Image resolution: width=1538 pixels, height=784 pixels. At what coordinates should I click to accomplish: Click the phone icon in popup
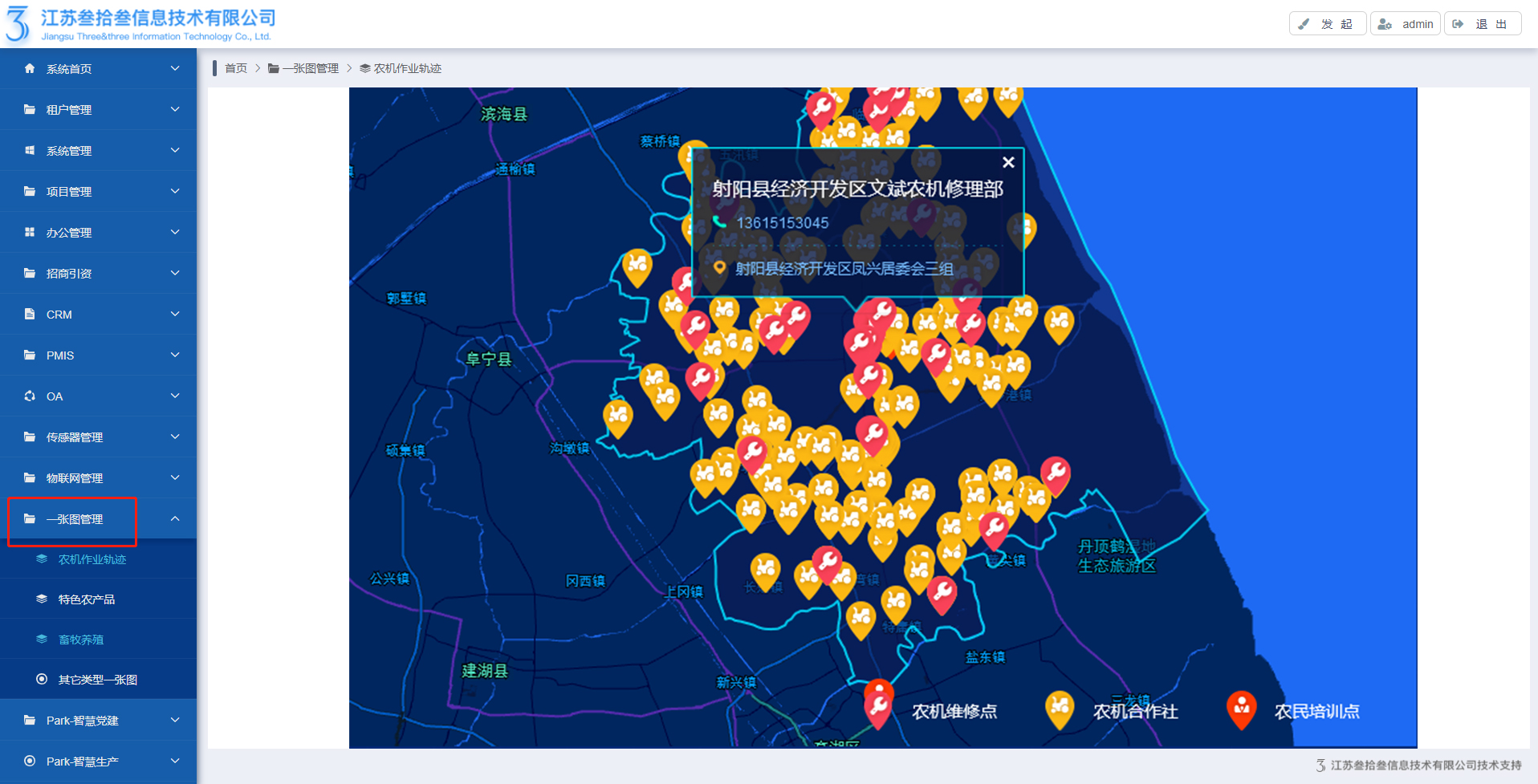[719, 222]
